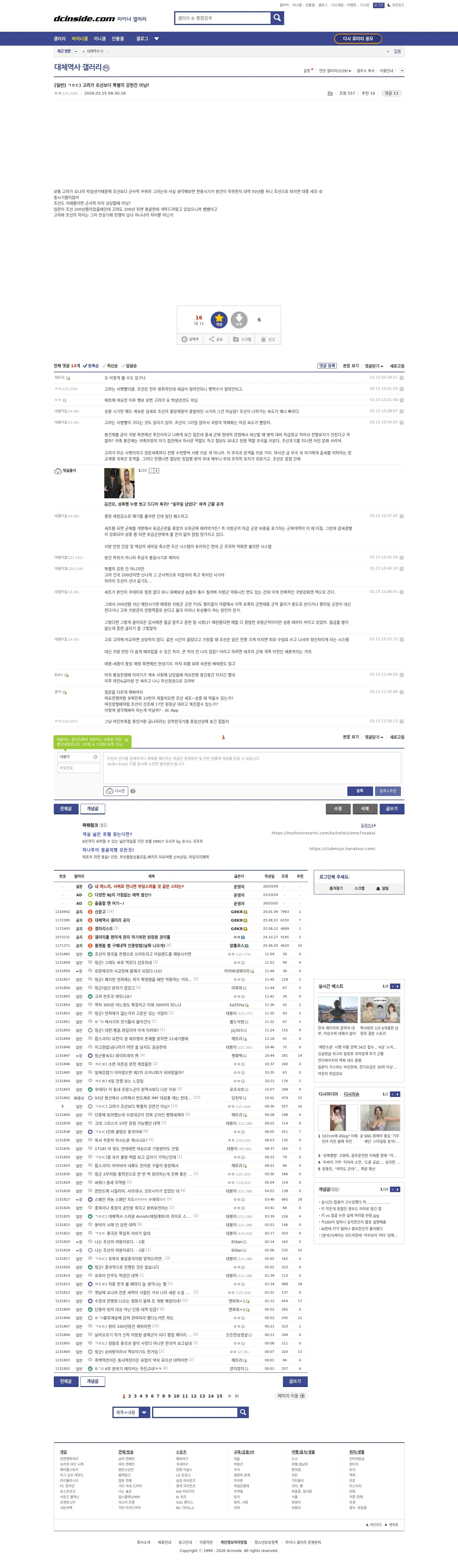Open the 갤러리 menu in blue navigation bar
Viewport: 458px width, 1568px height.
(x=60, y=38)
